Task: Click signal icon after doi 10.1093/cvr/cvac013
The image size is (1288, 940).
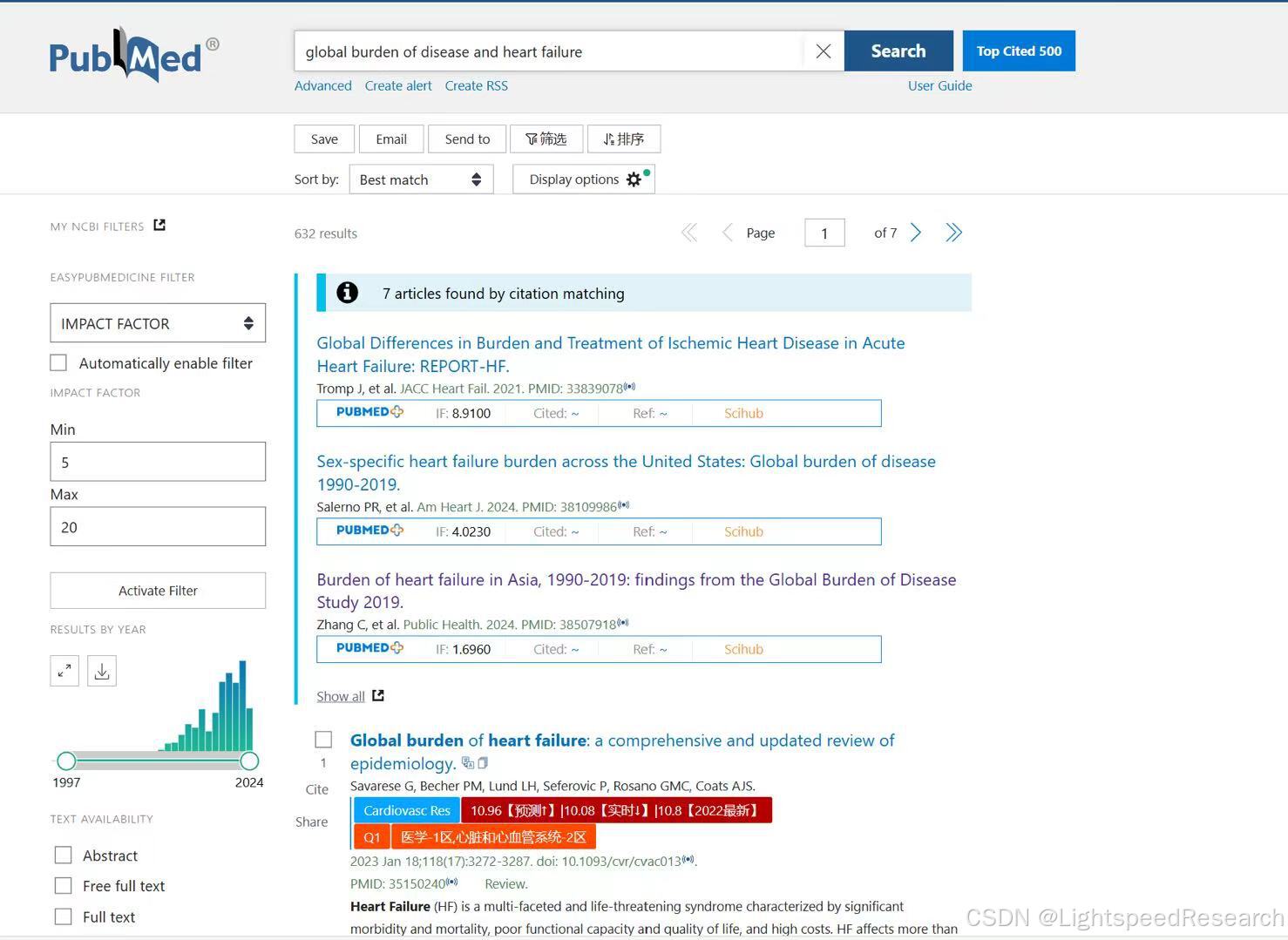Action: point(688,860)
